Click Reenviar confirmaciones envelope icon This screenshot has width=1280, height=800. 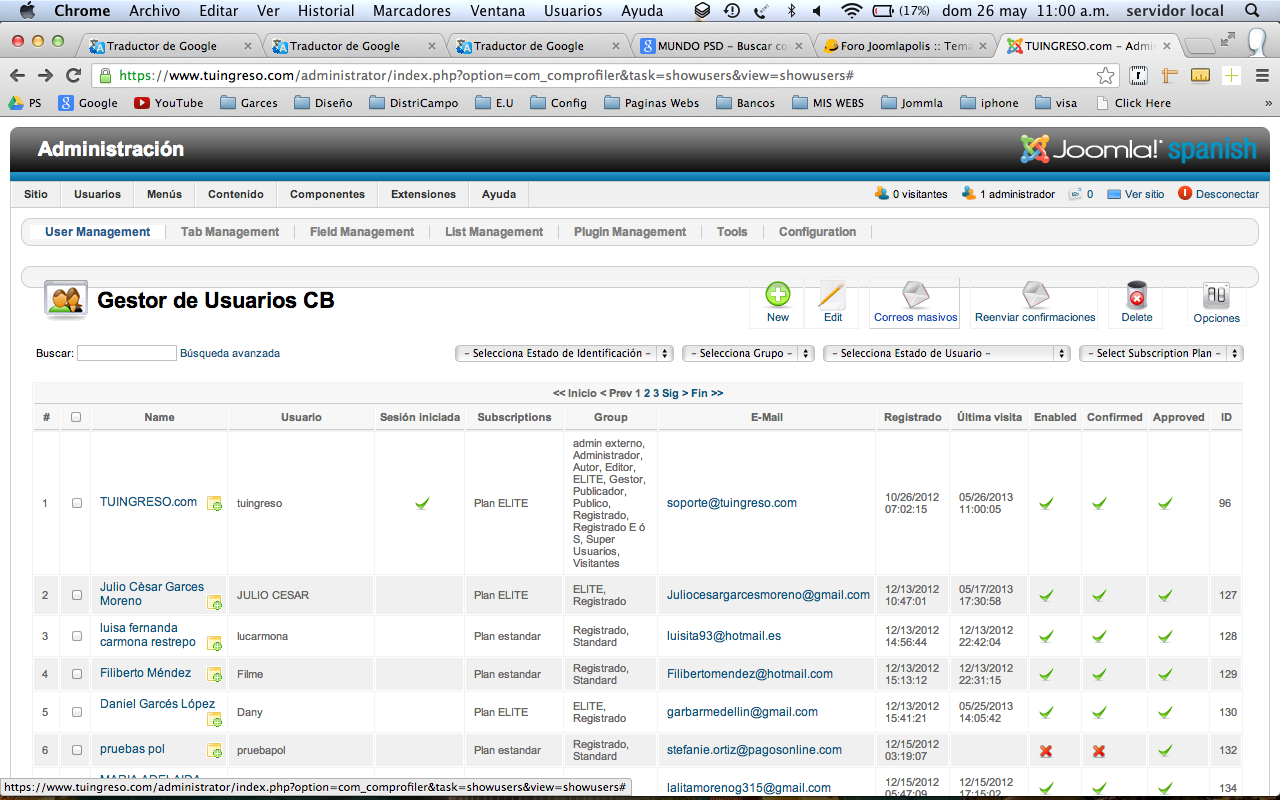[1035, 294]
